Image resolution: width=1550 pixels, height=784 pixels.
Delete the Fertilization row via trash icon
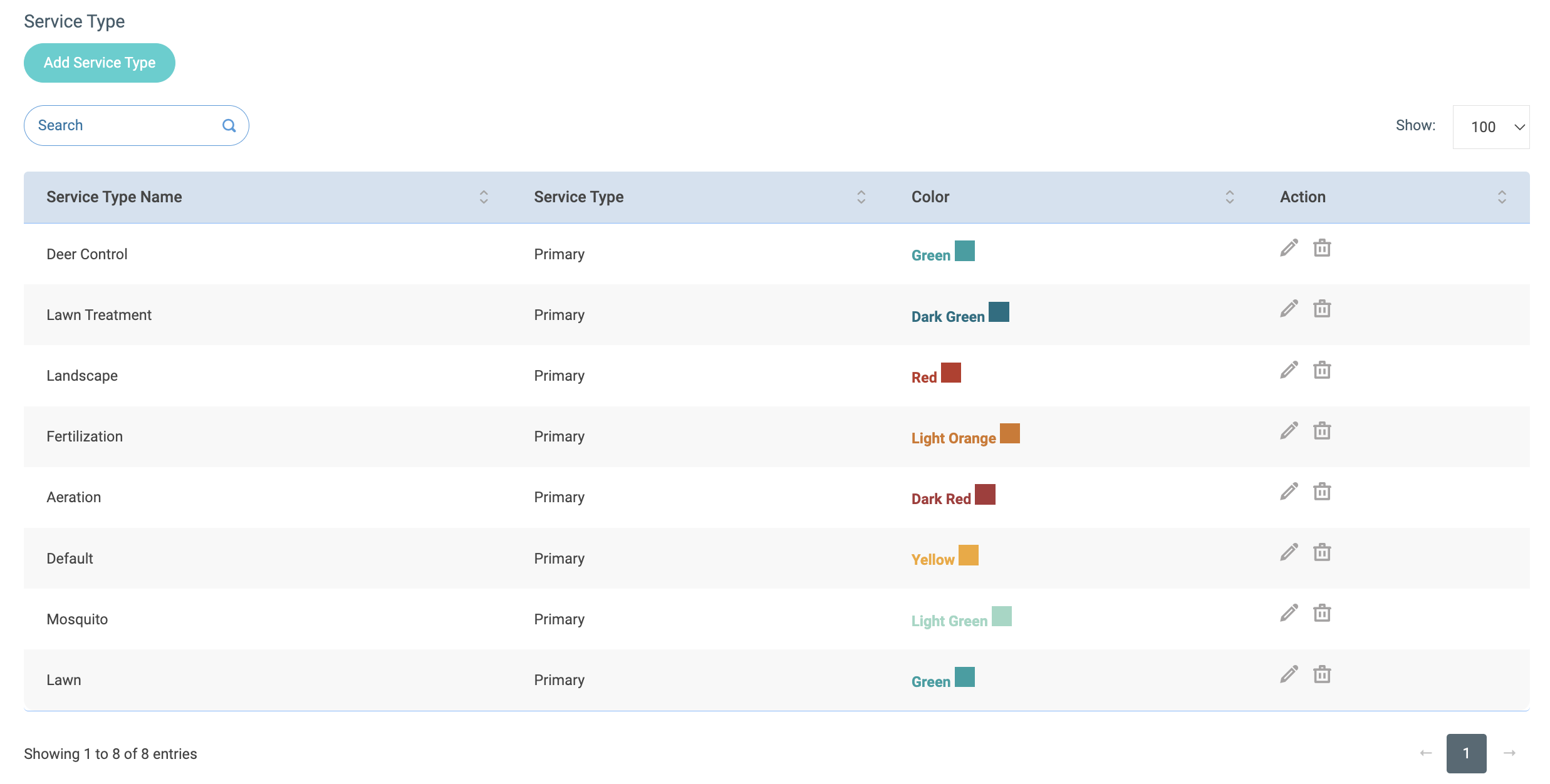(x=1322, y=431)
